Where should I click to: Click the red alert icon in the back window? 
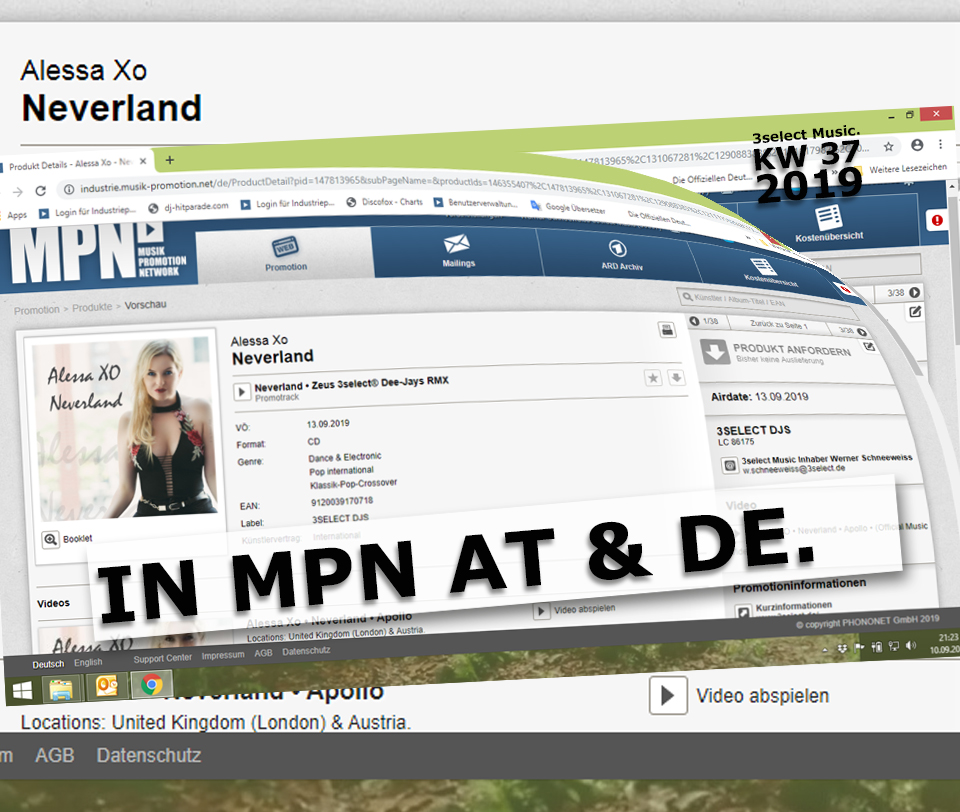pos(937,220)
